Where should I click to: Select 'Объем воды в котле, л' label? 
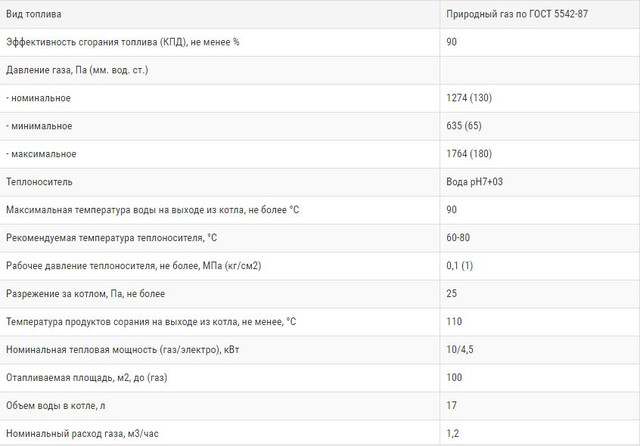coord(56,406)
